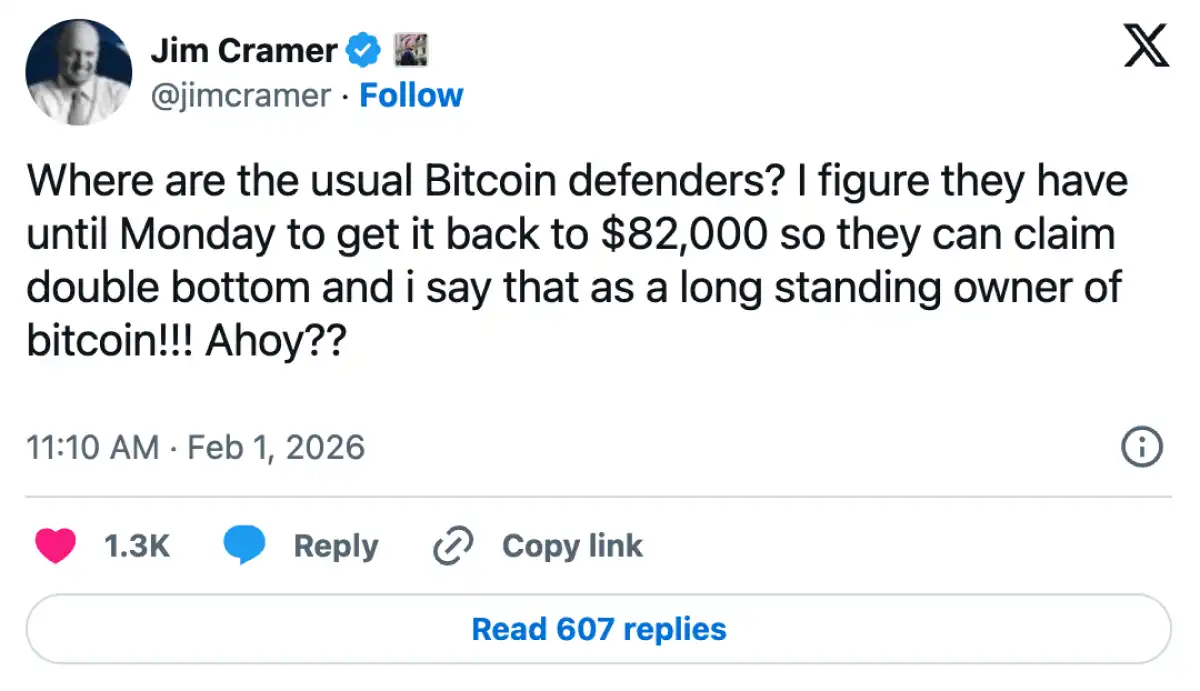The width and height of the screenshot is (1200, 691).
Task: Click the Jim Cramer display name
Action: click(244, 49)
